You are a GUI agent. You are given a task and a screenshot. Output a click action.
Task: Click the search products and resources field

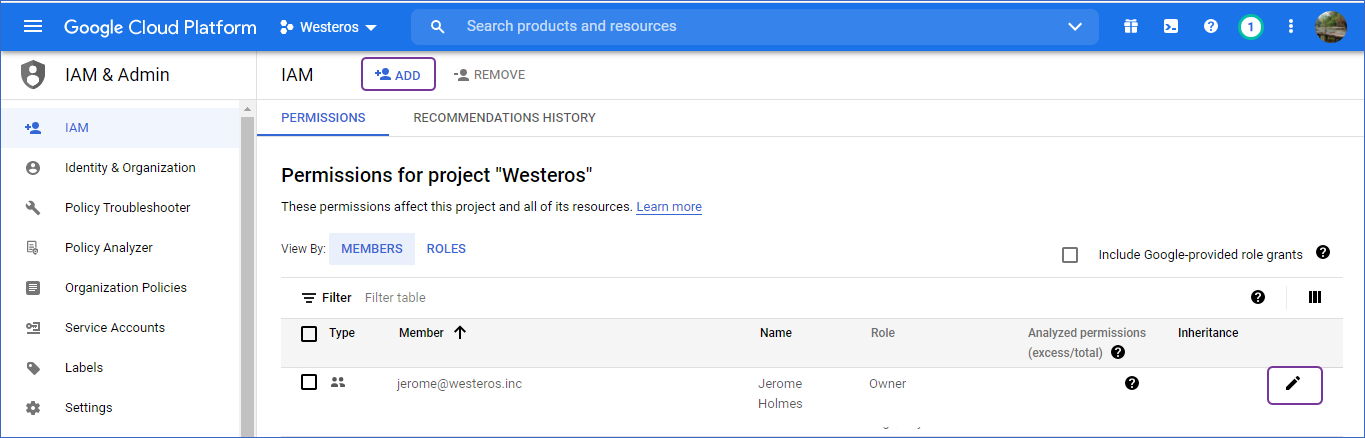[x=755, y=27]
